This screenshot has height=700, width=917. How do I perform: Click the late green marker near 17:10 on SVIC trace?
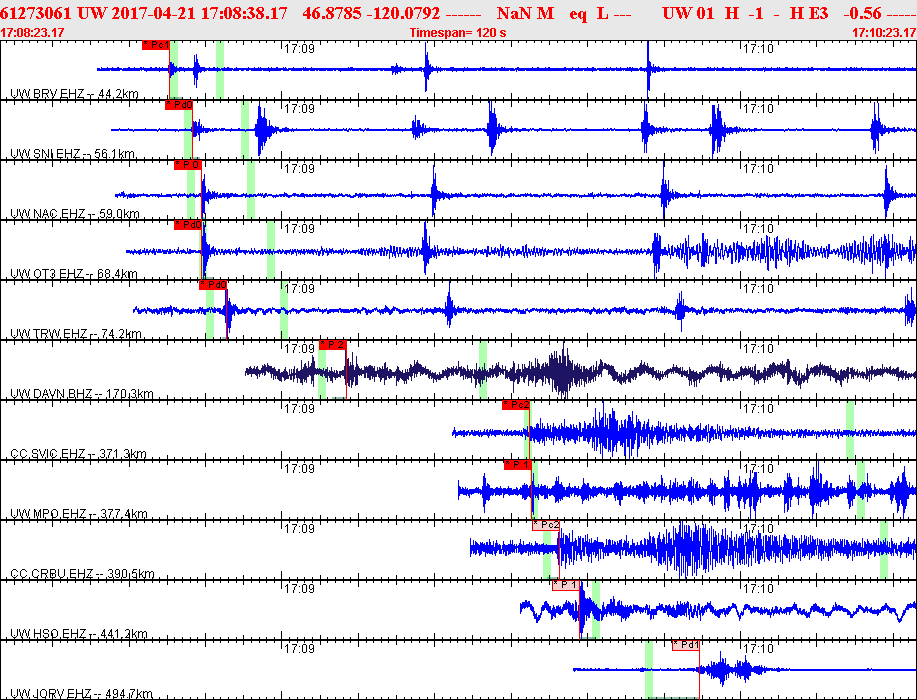(x=850, y=429)
